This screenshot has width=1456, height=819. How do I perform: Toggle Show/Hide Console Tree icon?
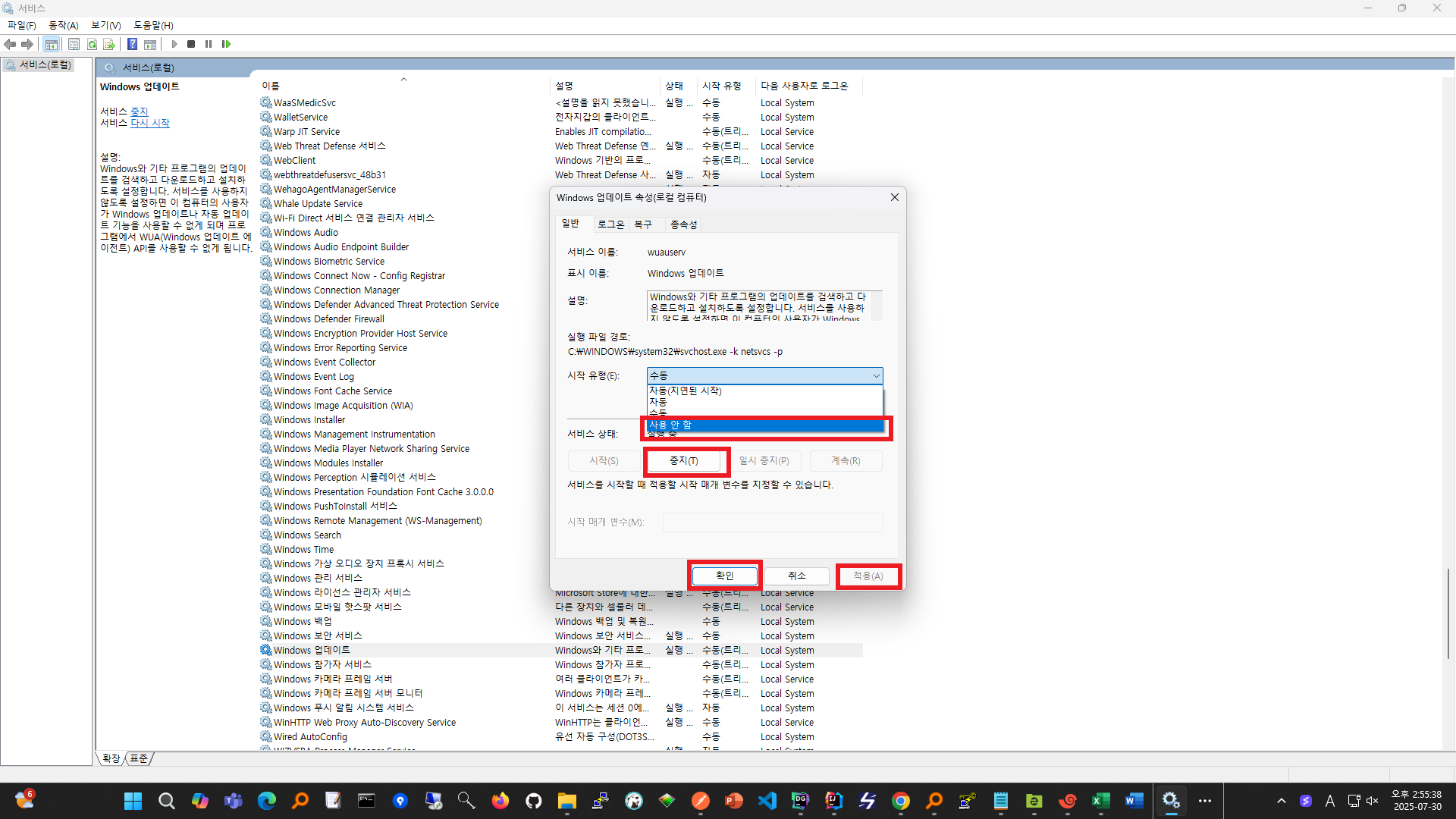52,44
